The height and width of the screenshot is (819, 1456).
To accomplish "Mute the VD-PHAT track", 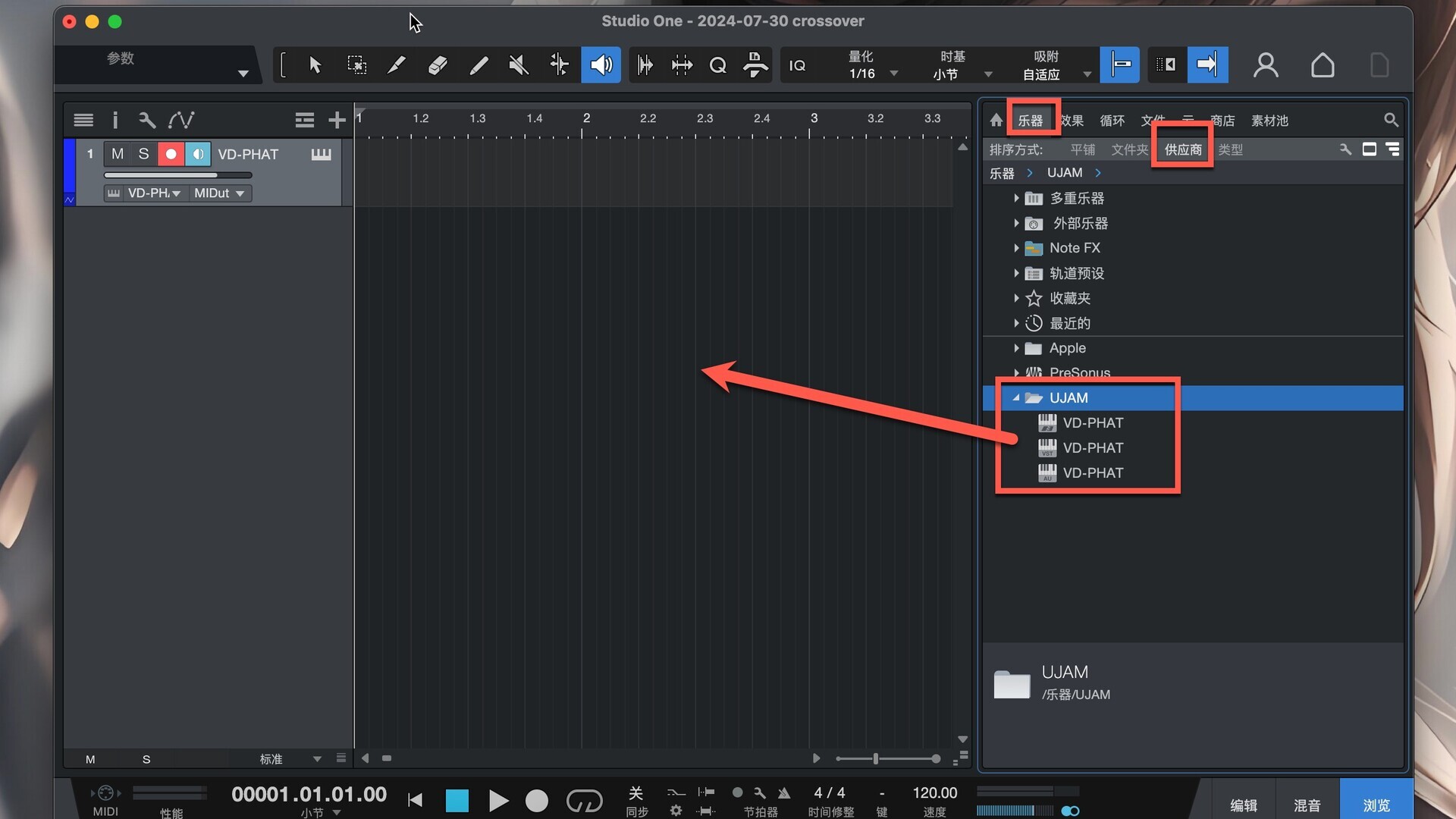I will click(117, 154).
